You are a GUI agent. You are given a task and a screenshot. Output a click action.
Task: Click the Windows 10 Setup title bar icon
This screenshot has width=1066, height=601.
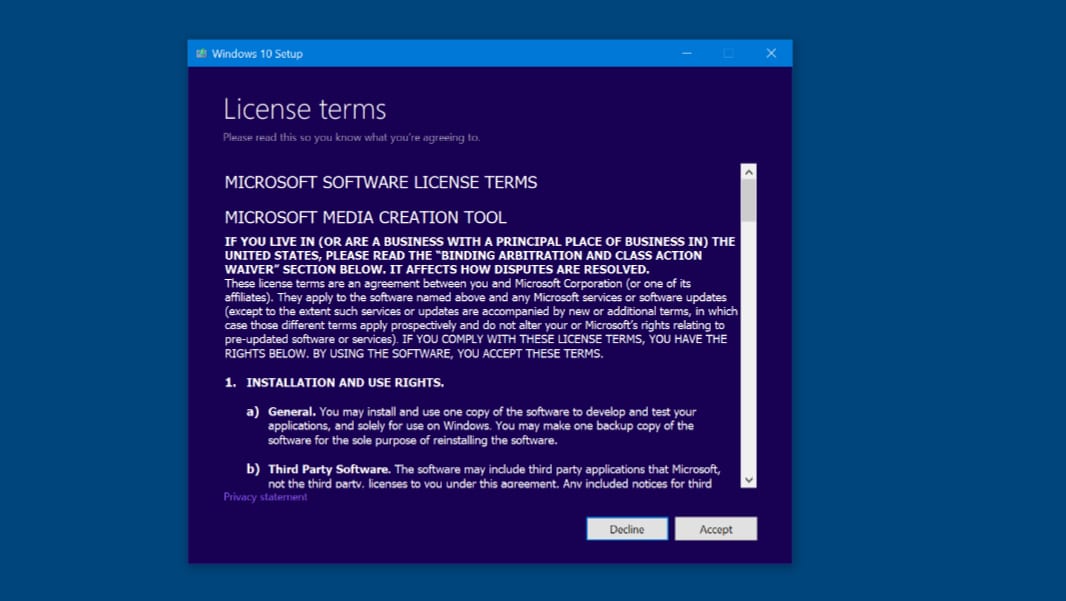(x=202, y=54)
